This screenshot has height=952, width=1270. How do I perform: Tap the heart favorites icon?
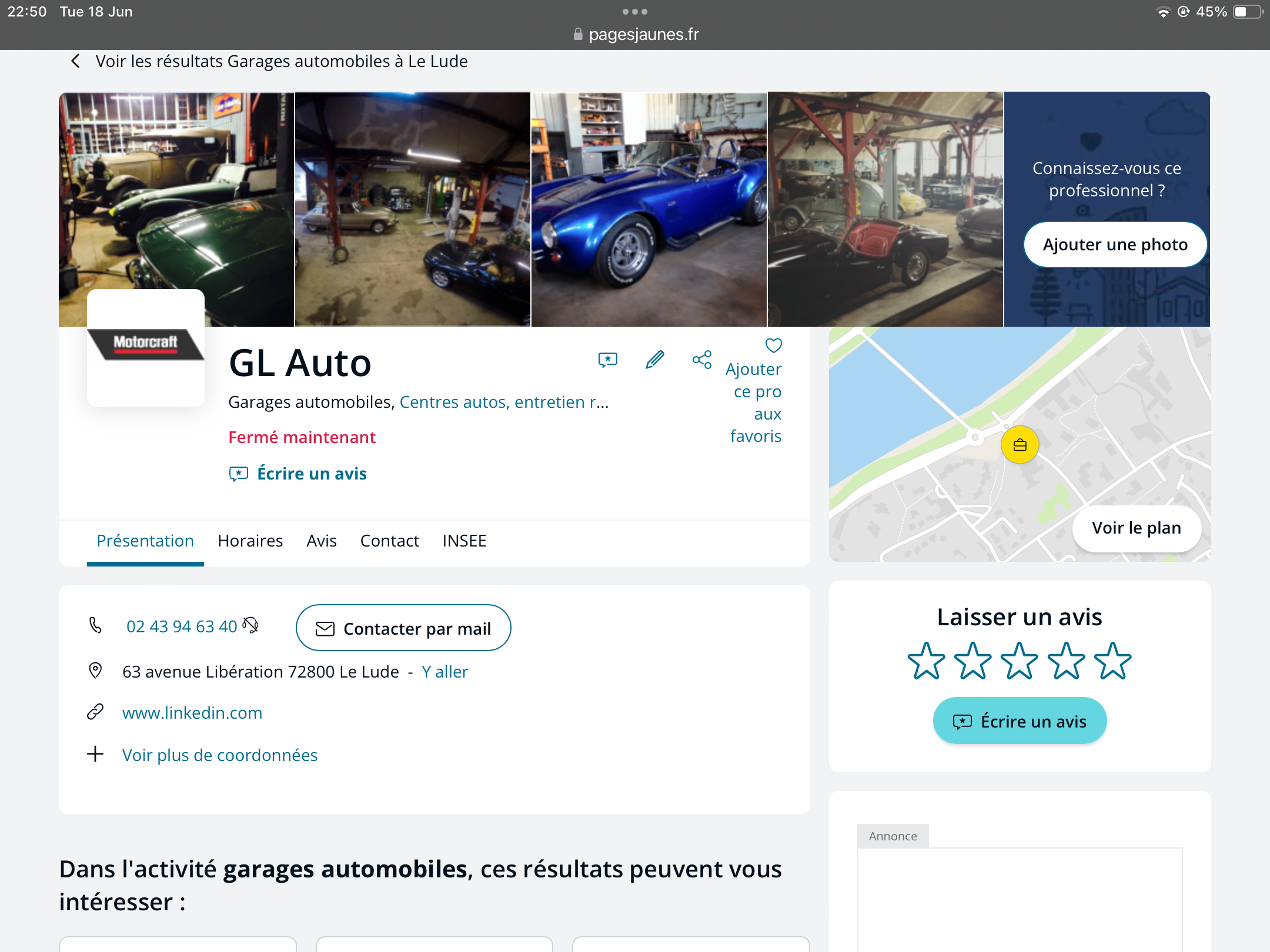[773, 346]
